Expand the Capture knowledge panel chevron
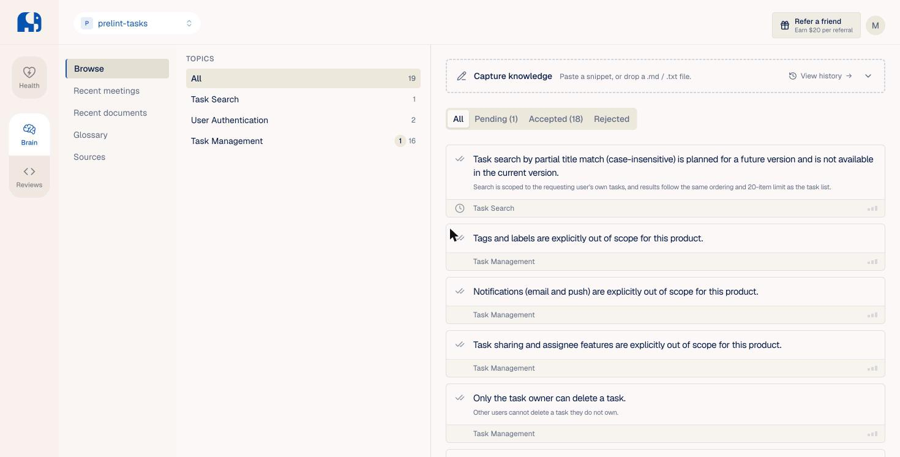The width and height of the screenshot is (900, 457). click(x=868, y=76)
